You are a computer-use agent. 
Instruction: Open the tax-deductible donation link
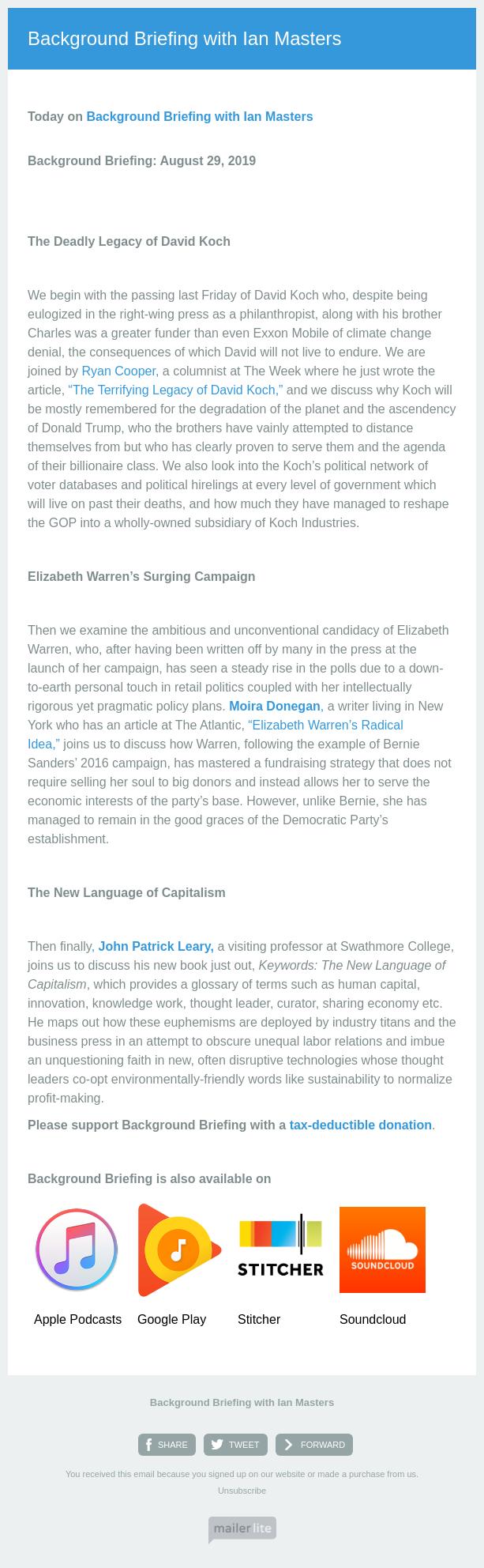click(360, 1125)
